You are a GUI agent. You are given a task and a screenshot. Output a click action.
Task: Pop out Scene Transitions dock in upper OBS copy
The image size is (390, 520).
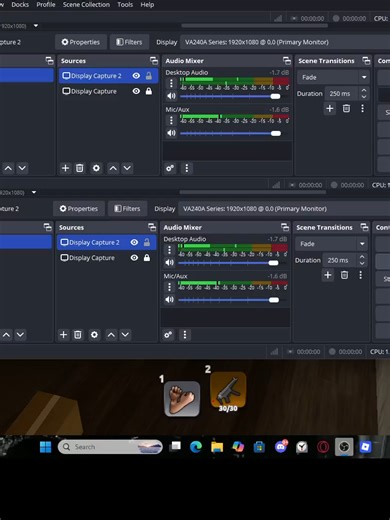point(366,61)
